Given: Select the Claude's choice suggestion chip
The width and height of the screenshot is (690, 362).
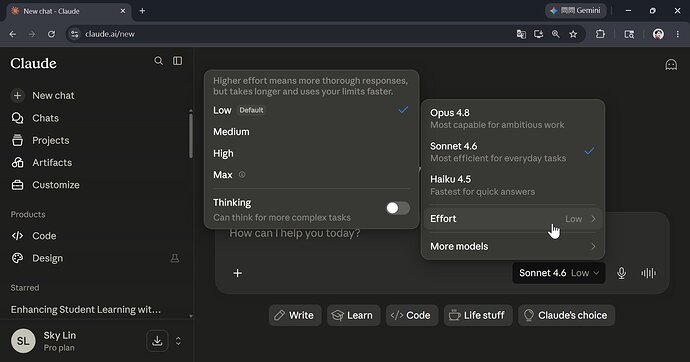Looking at the screenshot, I should point(566,315).
